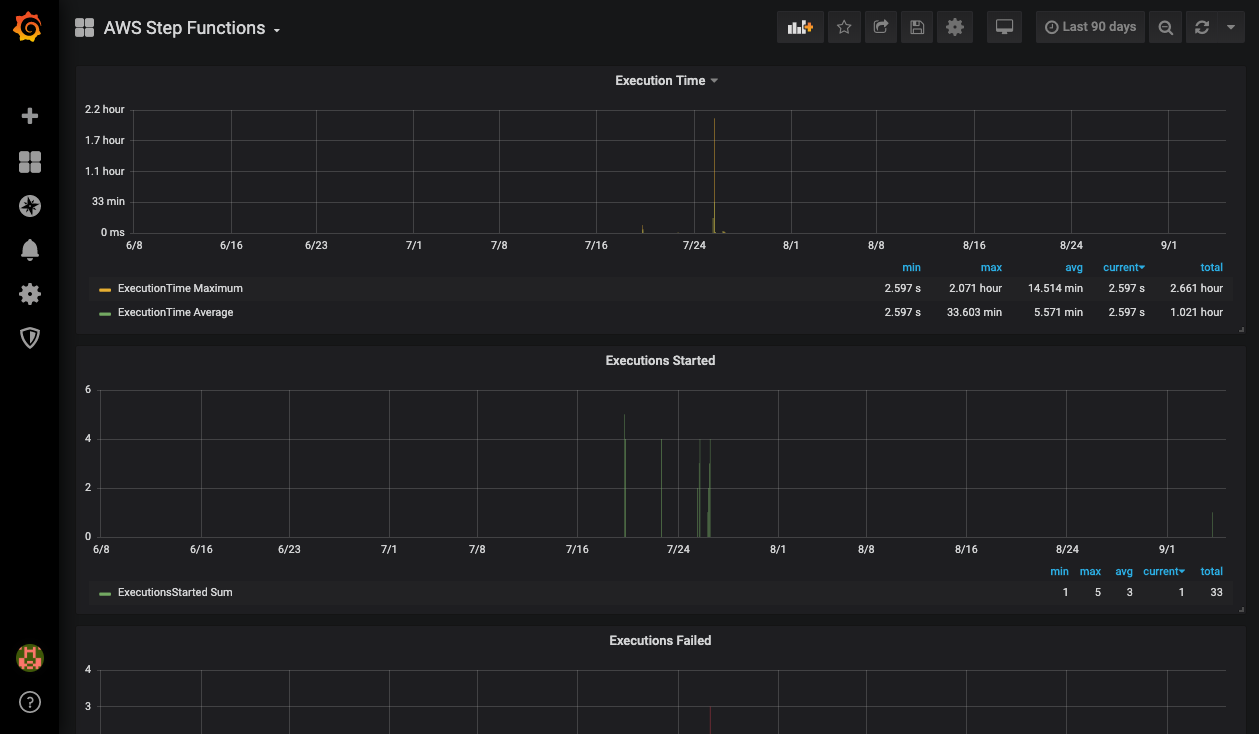Grab Executions Started panel corner handle
Viewport: 1259px width, 734px height.
click(x=1241, y=609)
